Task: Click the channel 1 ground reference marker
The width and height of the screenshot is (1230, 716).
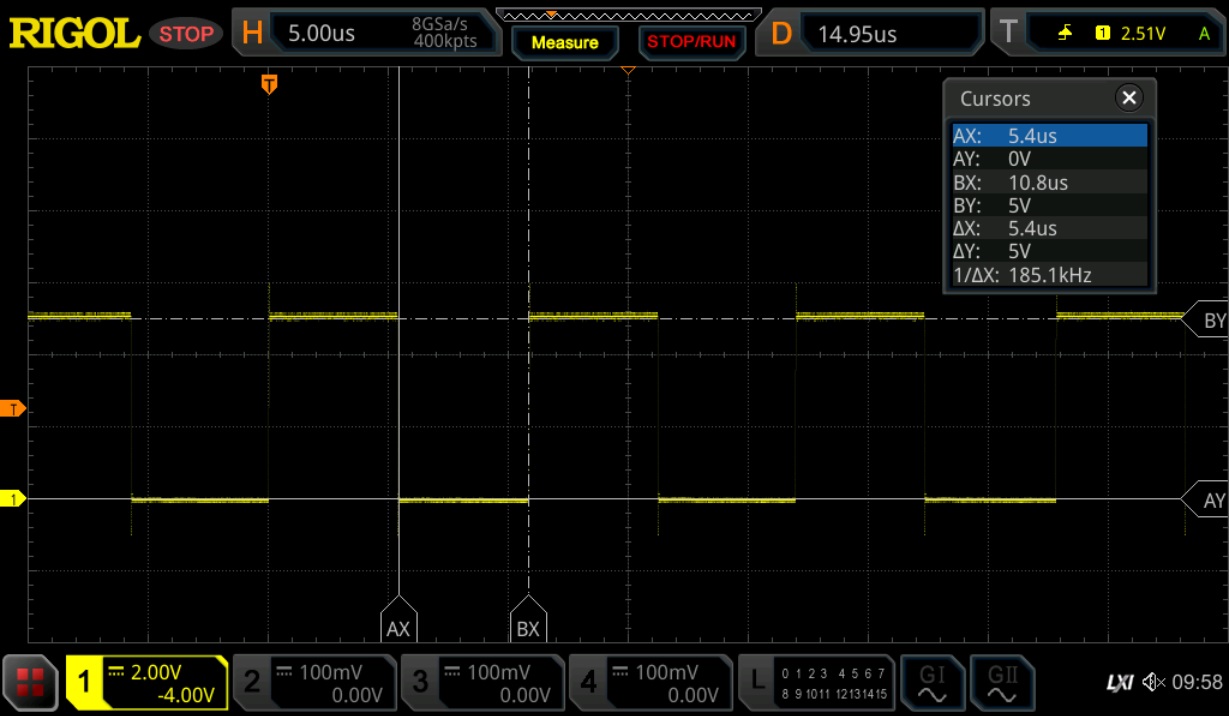Action: [12, 498]
